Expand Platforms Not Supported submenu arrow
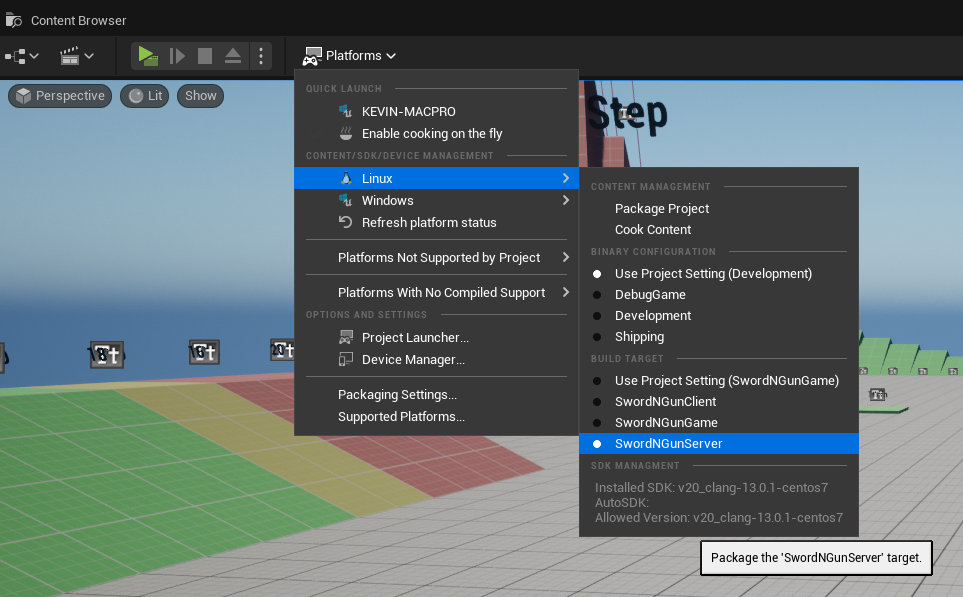 tap(566, 257)
